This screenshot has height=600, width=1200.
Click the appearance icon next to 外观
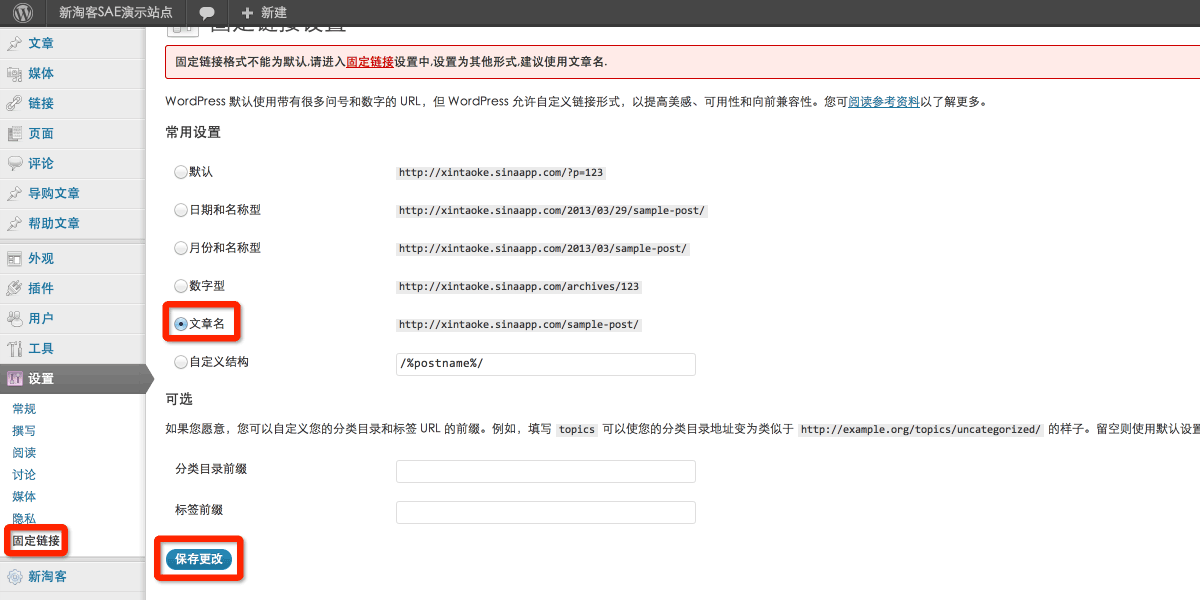(15, 259)
